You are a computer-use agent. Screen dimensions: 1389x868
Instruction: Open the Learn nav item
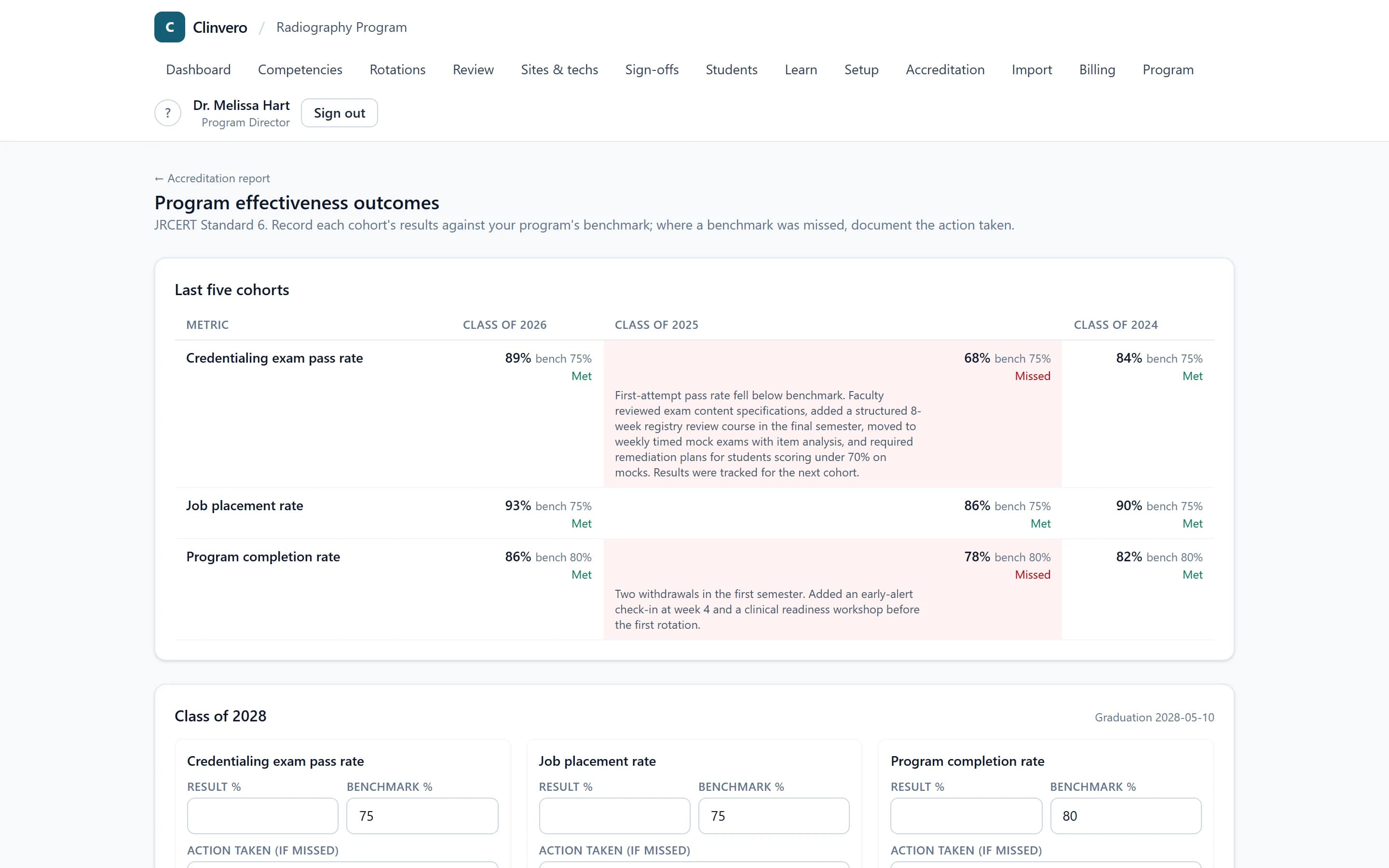tap(801, 69)
